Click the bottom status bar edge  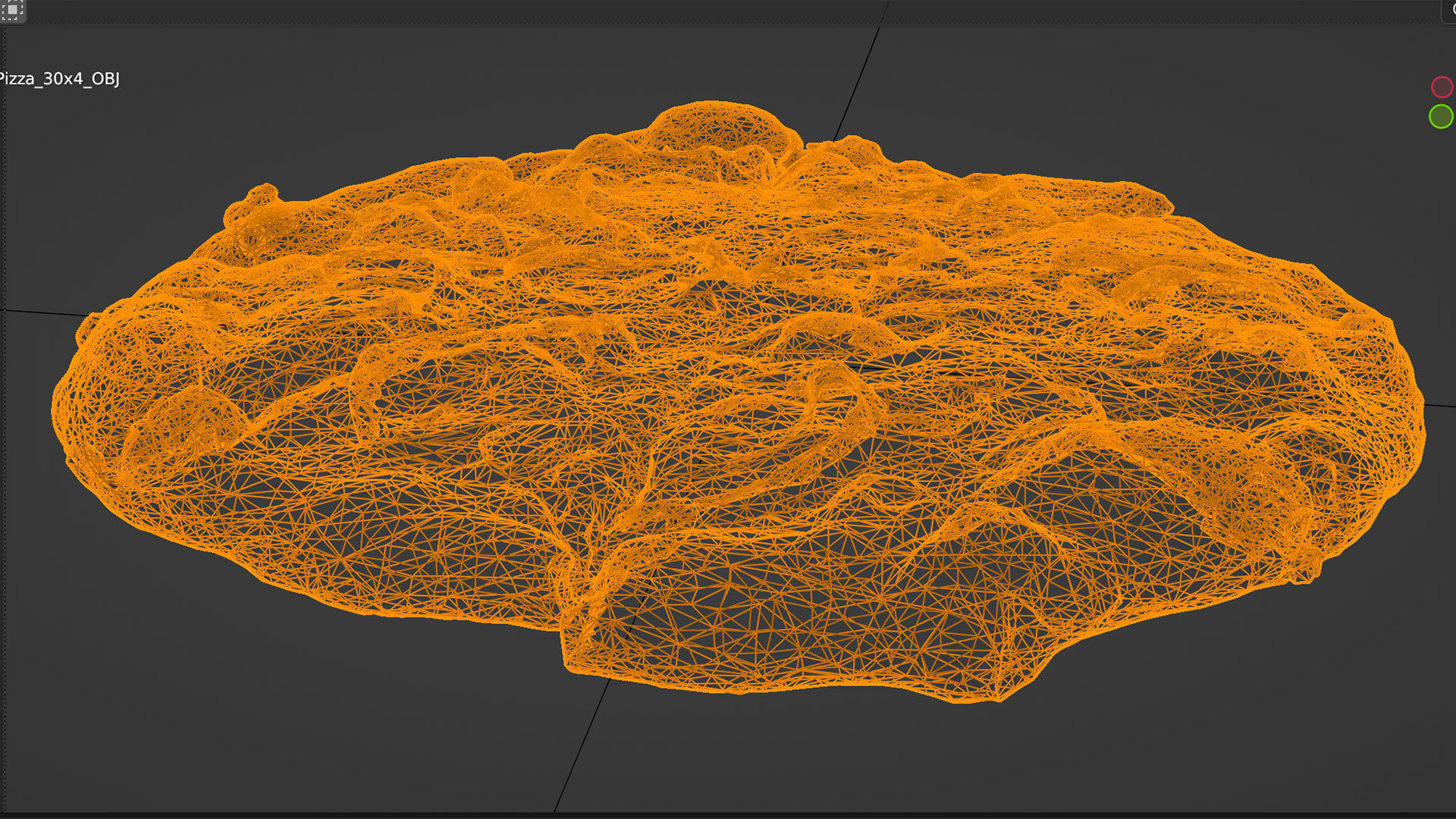(728, 815)
